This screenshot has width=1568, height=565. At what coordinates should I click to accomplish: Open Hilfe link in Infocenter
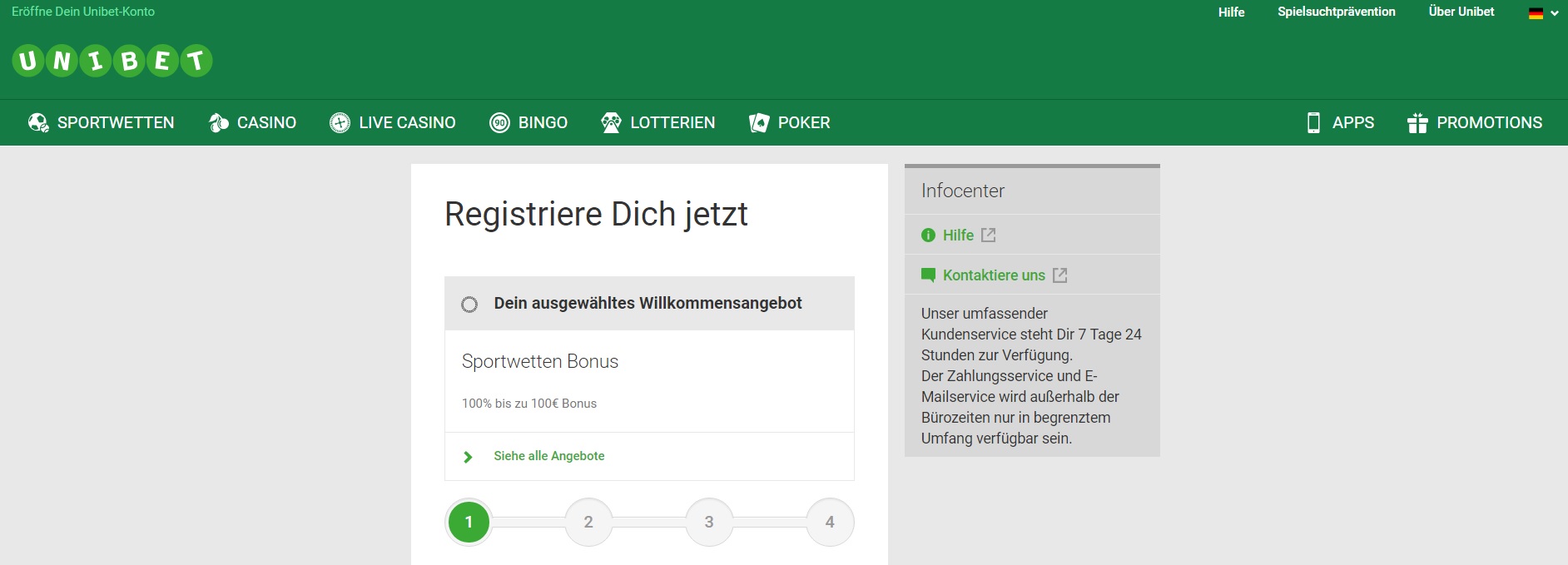point(958,235)
